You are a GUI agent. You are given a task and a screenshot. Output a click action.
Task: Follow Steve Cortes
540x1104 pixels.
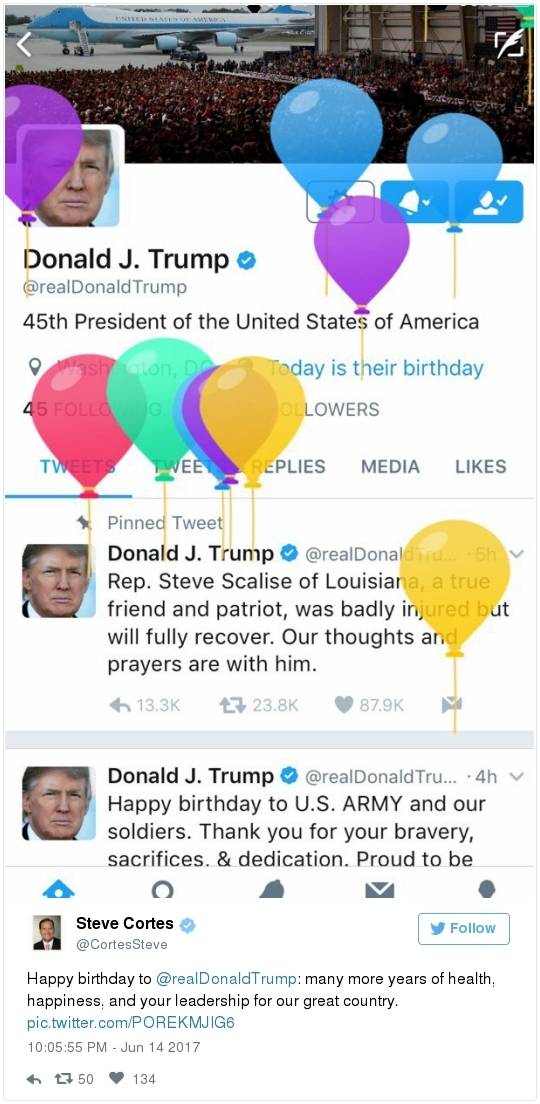pos(464,928)
